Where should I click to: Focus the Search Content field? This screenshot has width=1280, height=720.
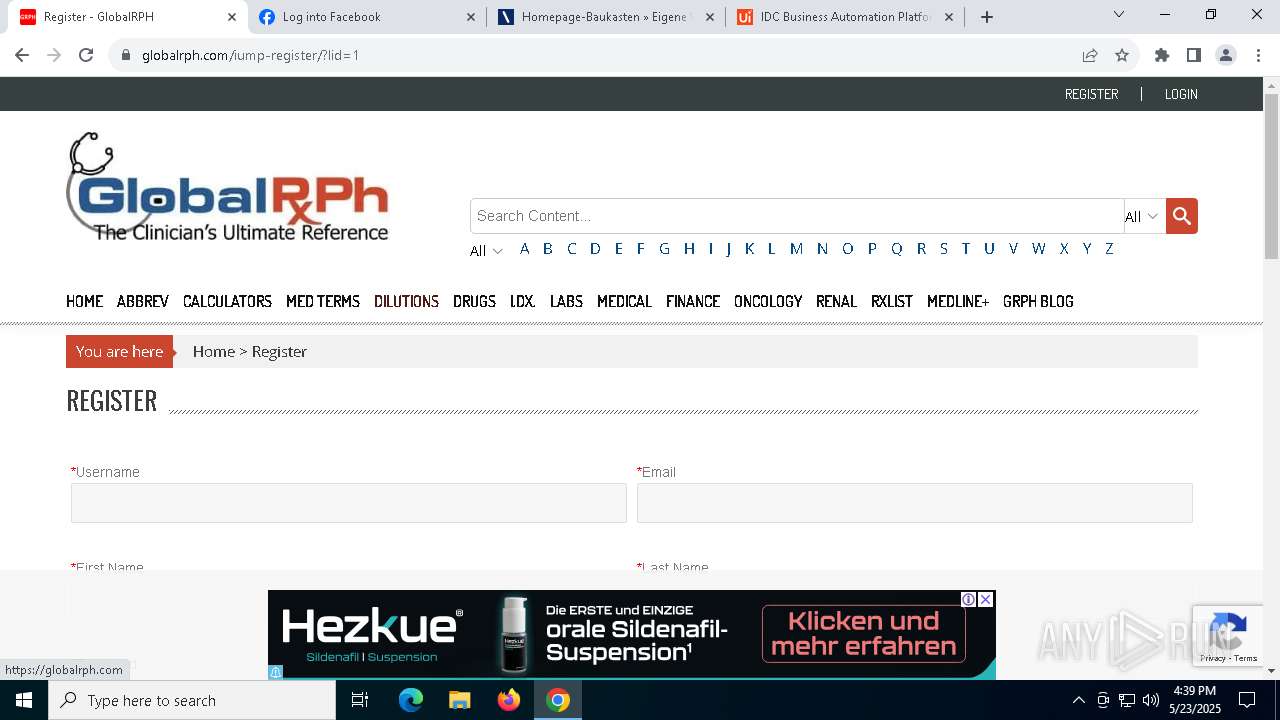[797, 216]
